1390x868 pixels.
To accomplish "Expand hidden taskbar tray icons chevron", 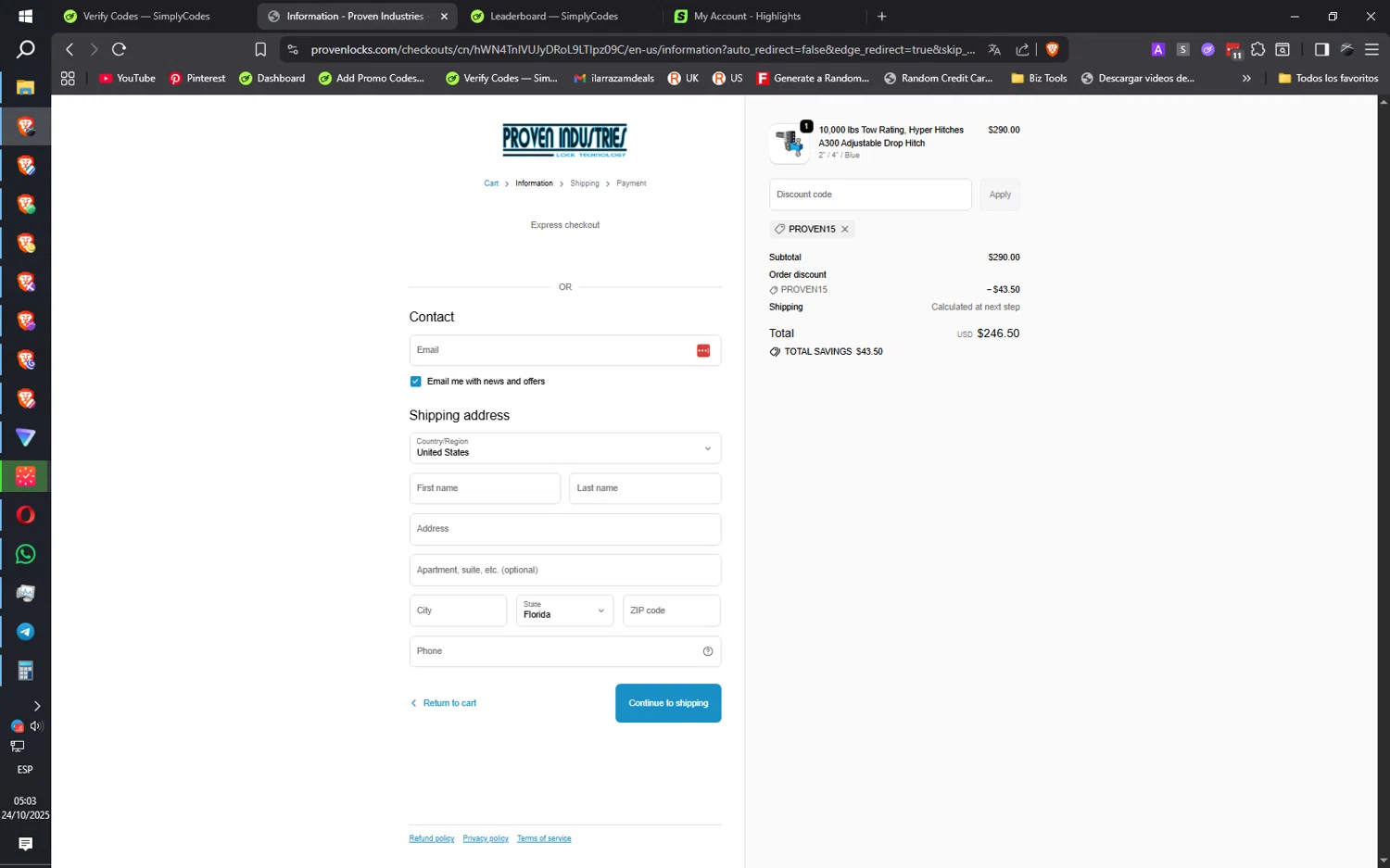I will coord(36,706).
